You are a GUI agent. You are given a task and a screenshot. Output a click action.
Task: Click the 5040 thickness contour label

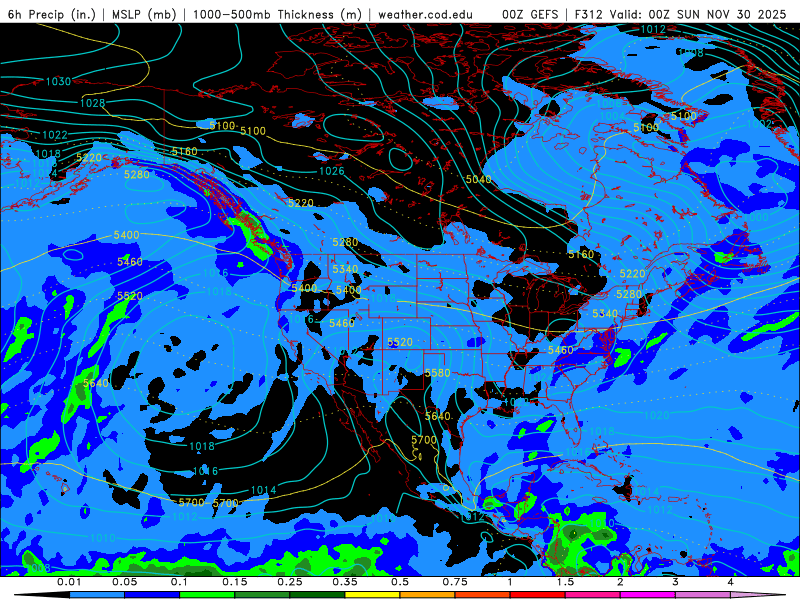tap(479, 179)
